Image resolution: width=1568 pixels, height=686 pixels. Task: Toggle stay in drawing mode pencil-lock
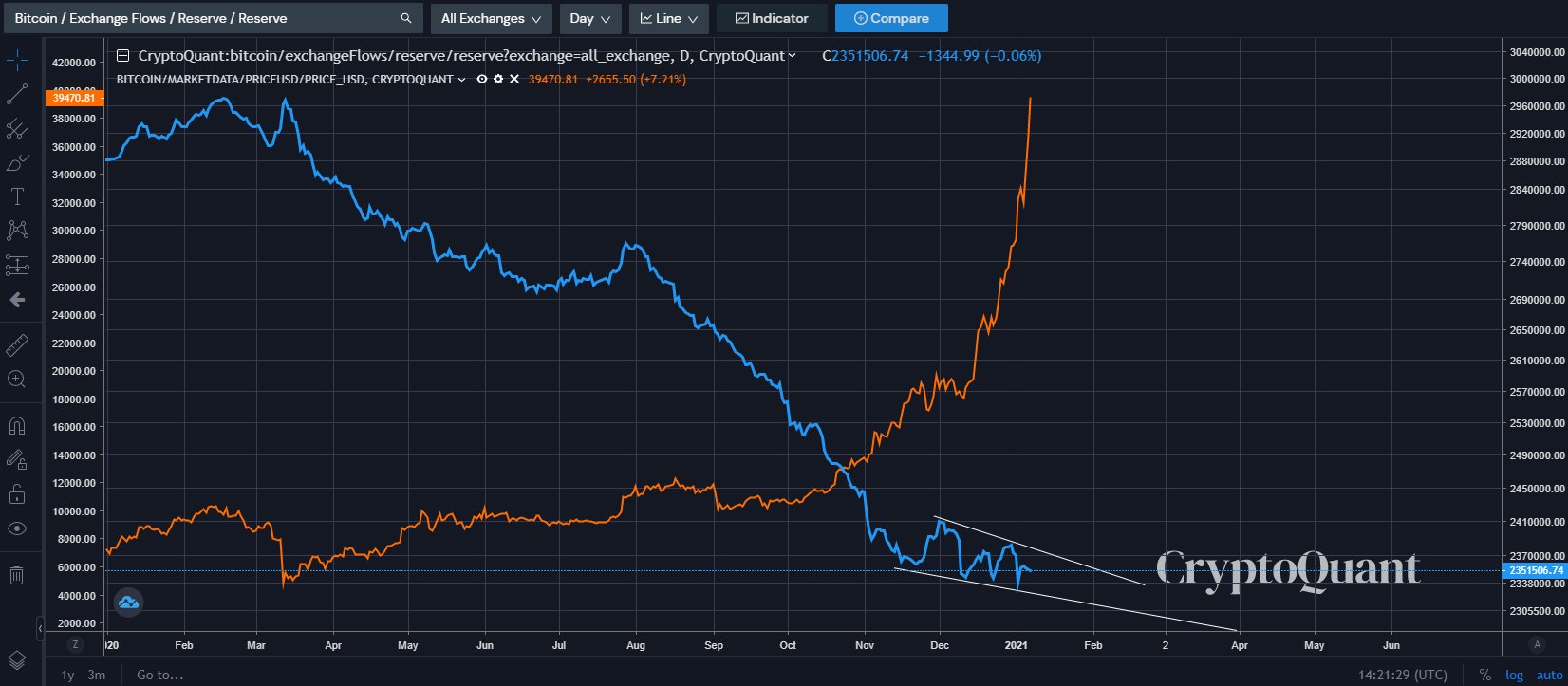pyautogui.click(x=17, y=459)
